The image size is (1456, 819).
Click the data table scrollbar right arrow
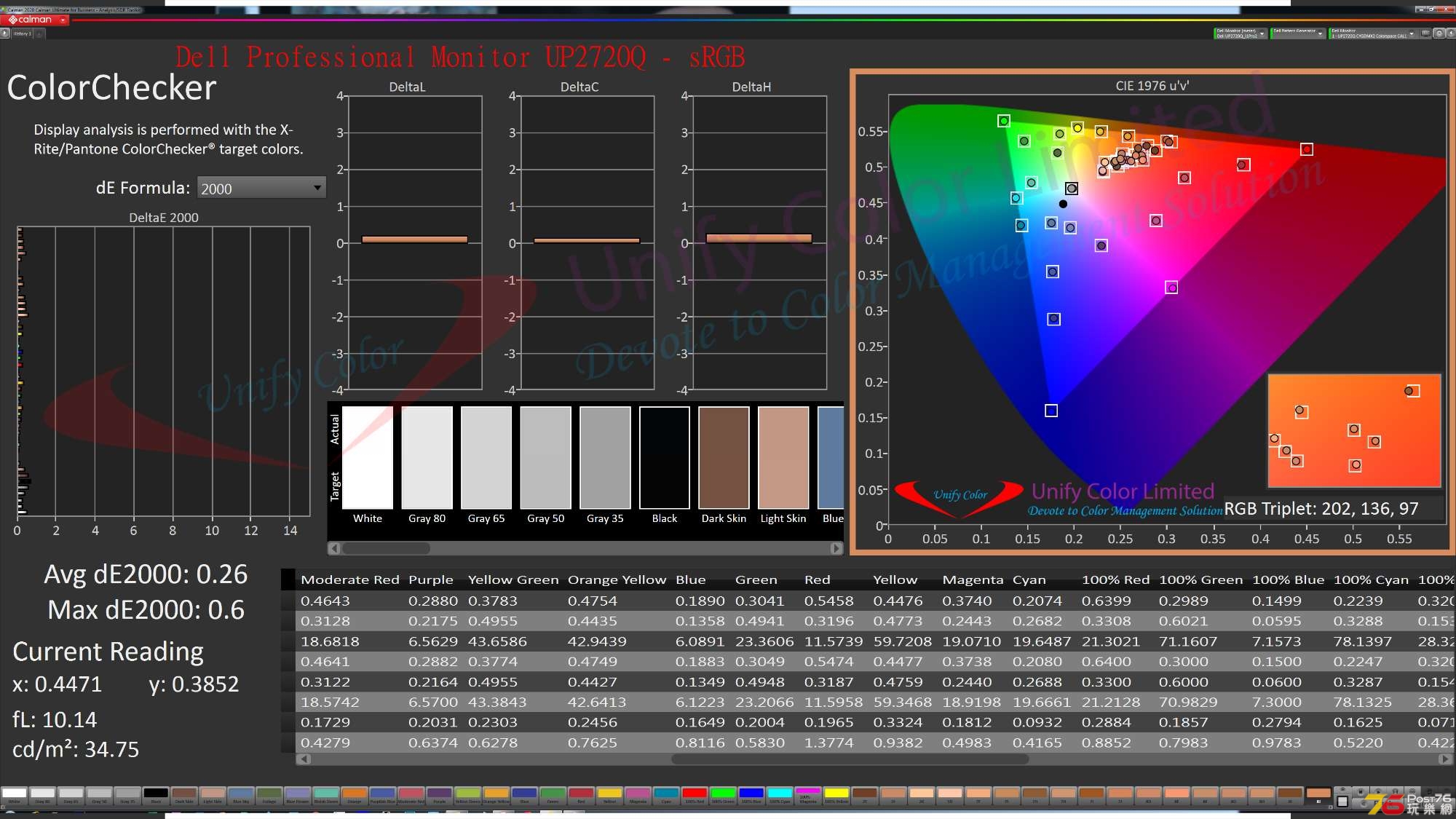(1444, 759)
